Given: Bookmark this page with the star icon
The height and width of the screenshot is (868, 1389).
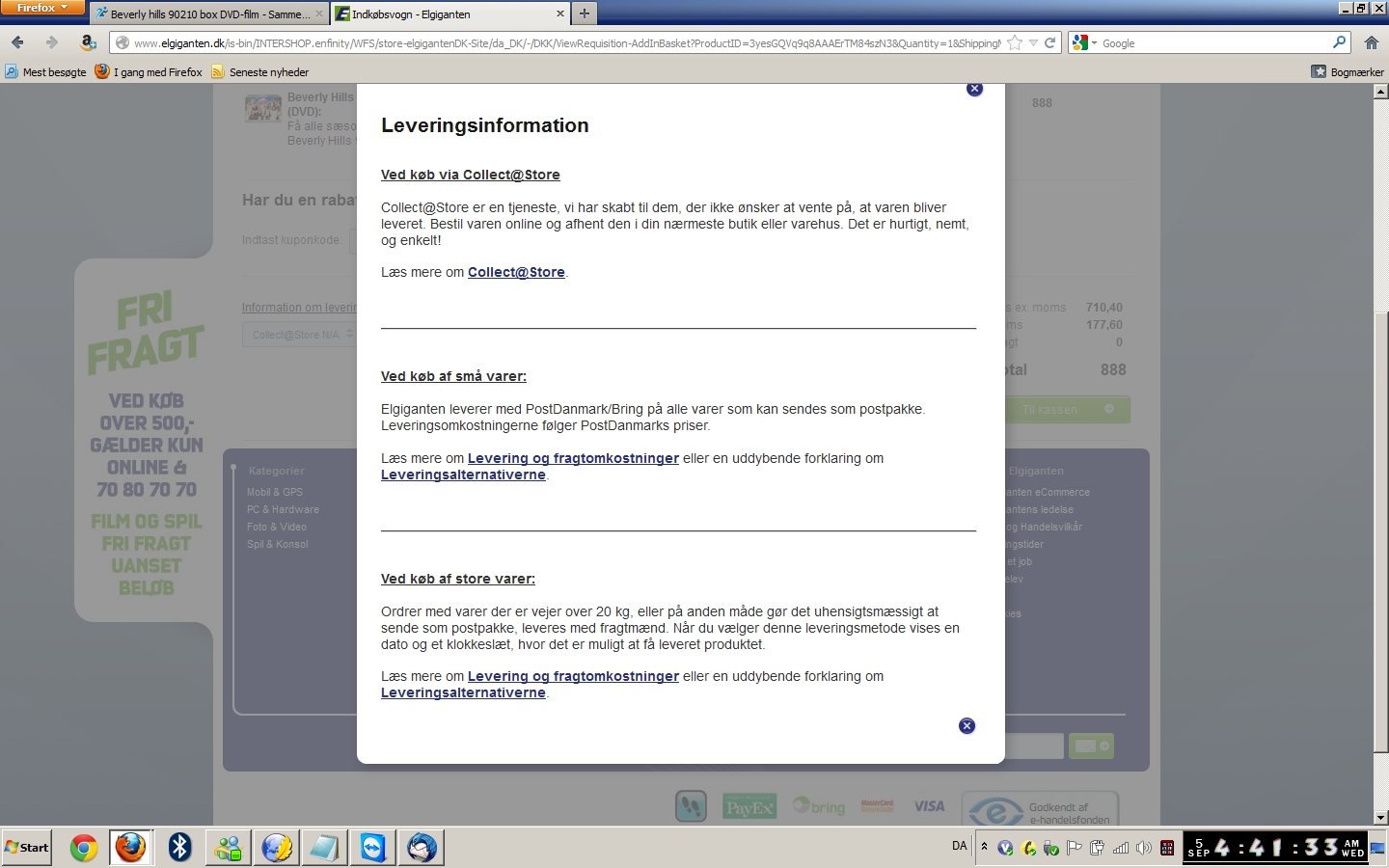Looking at the screenshot, I should [x=1015, y=42].
